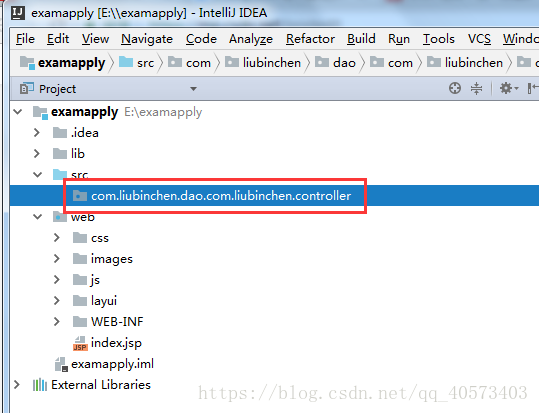Click the JSP file icon of index.jsp
The image size is (539, 413).
(80, 344)
